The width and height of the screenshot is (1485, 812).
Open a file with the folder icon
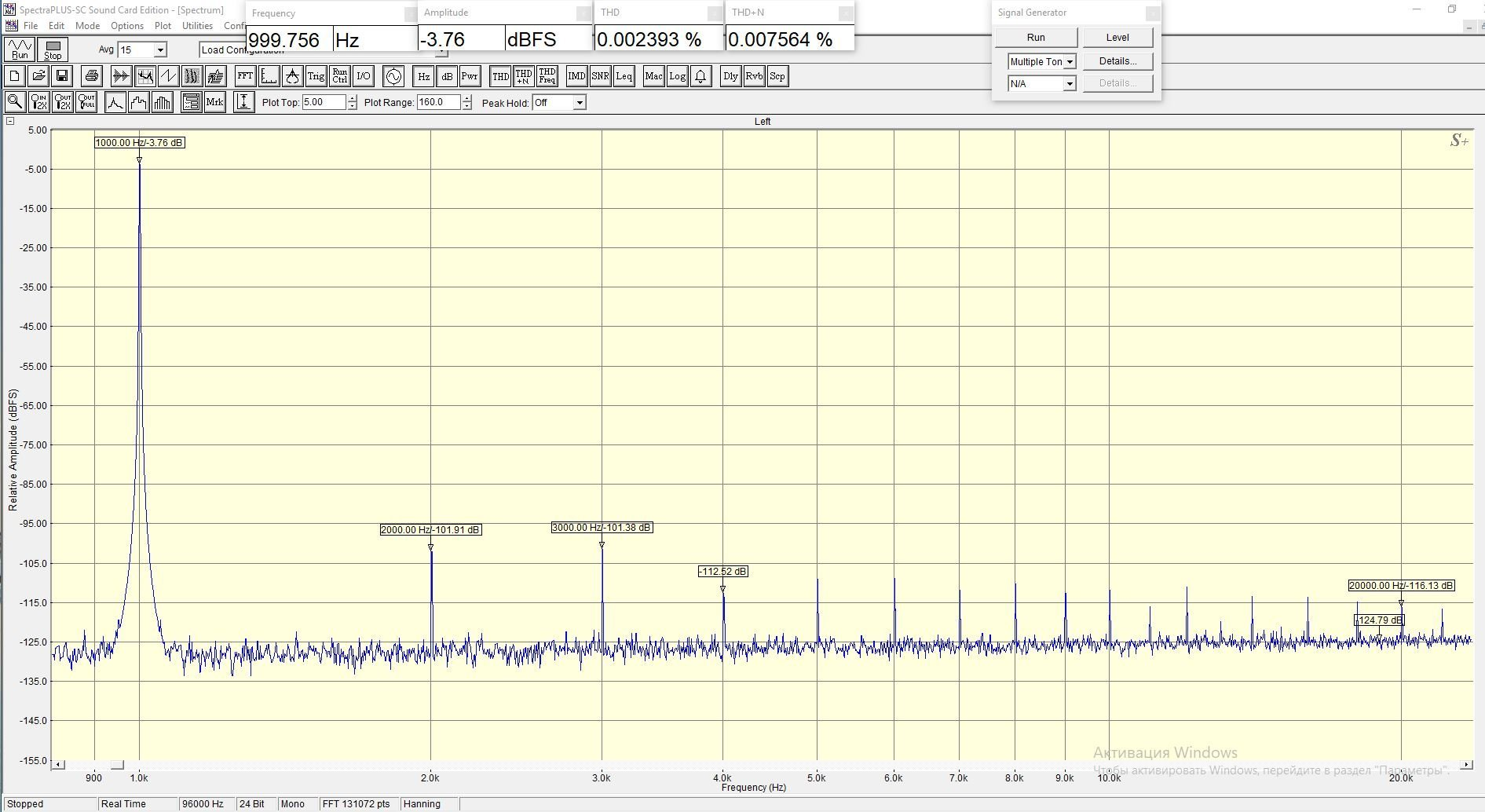[x=38, y=76]
